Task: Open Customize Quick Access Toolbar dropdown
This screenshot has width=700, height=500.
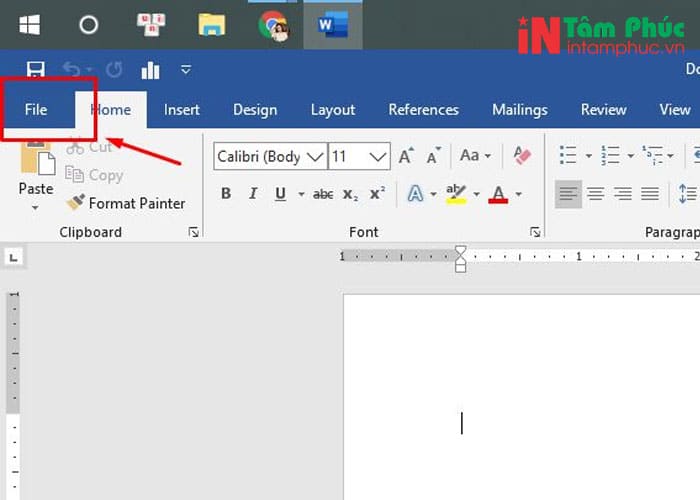Action: (186, 70)
